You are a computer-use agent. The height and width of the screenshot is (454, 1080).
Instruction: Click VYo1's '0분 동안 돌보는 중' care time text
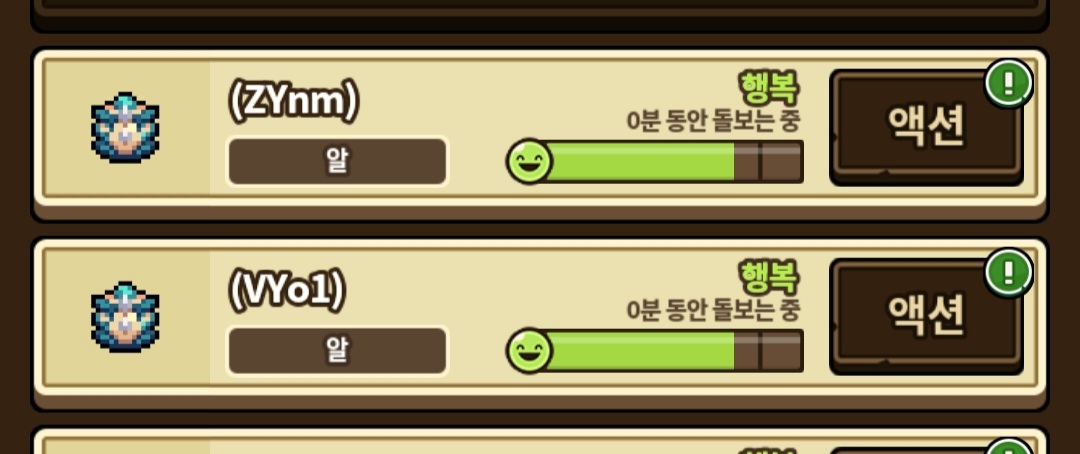(714, 311)
